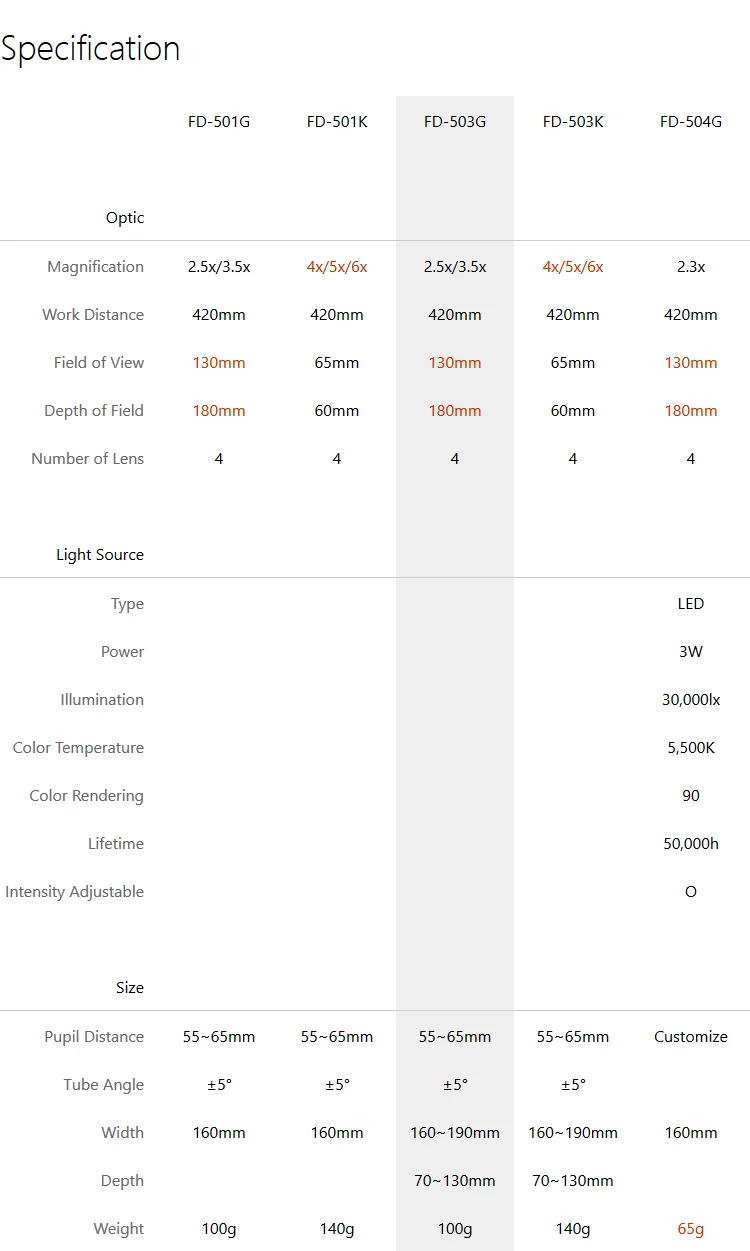Click the Size section label
Viewport: 750px width, 1251px height.
coord(130,988)
